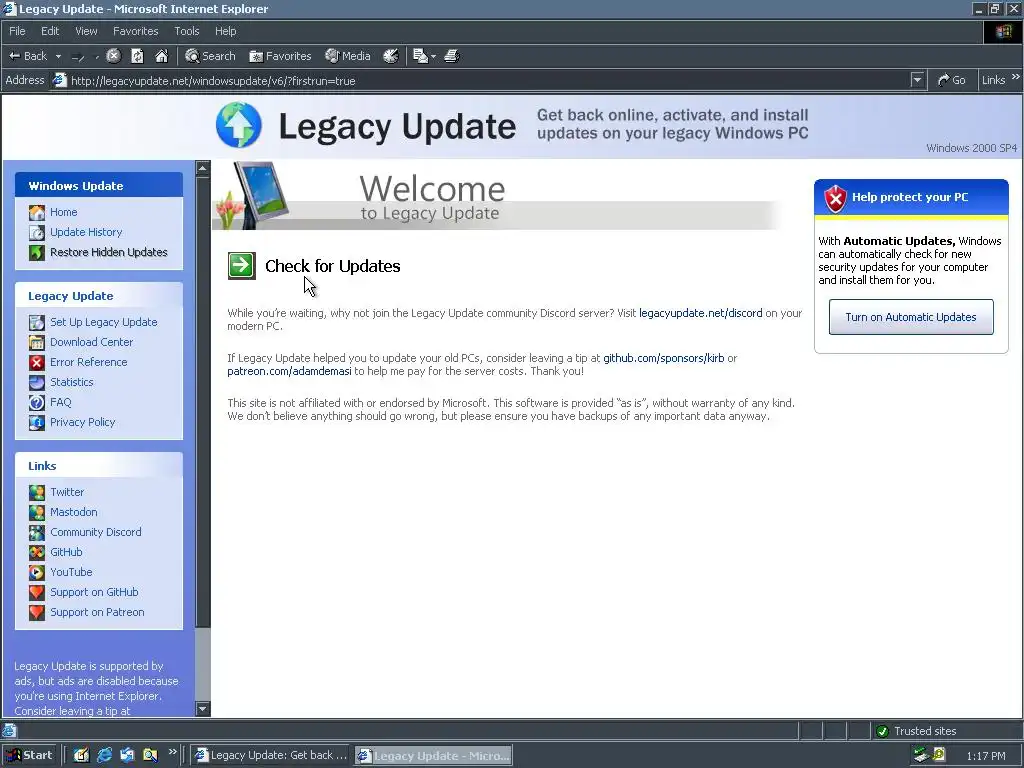Click the History toolbar icon

[391, 56]
